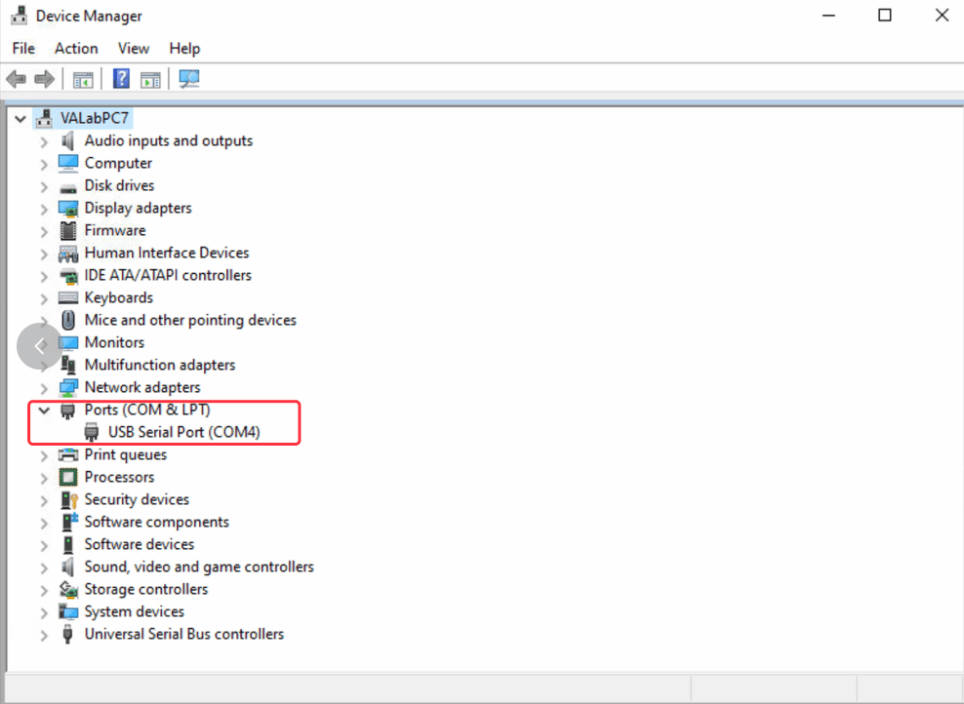Click the Back arrow toolbar button
This screenshot has height=704, width=964.
pyautogui.click(x=16, y=79)
